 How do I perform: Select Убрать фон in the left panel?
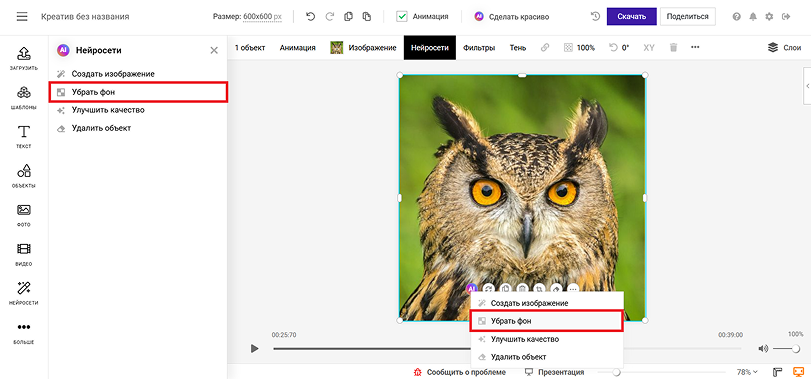138,92
